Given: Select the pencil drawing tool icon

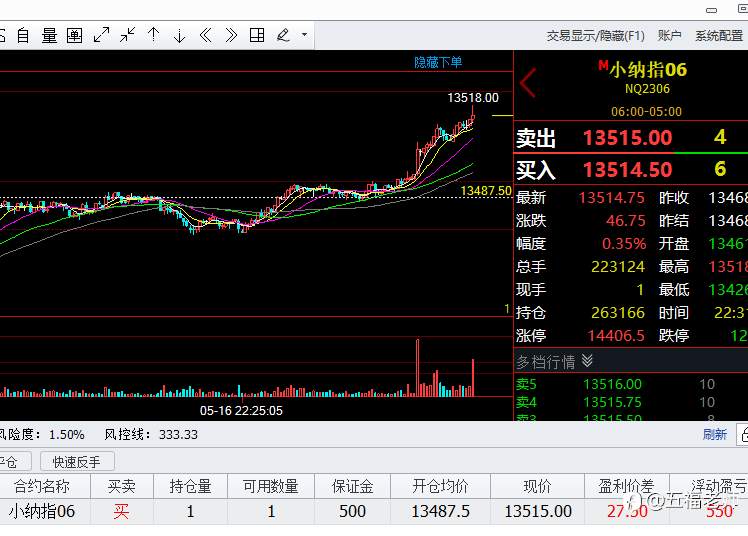Looking at the screenshot, I should (283, 35).
